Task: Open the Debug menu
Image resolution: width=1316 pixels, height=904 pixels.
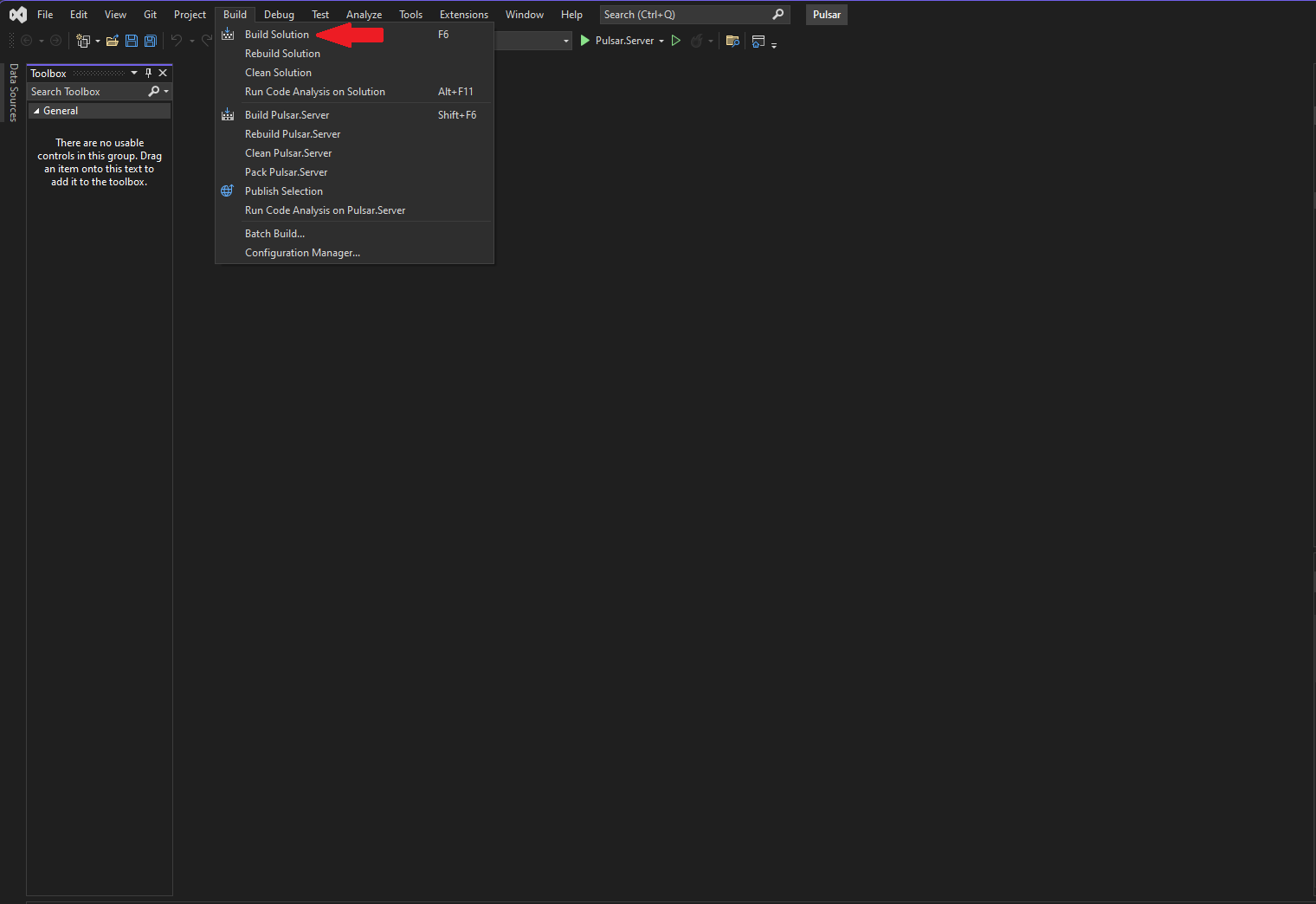Action: pos(279,15)
